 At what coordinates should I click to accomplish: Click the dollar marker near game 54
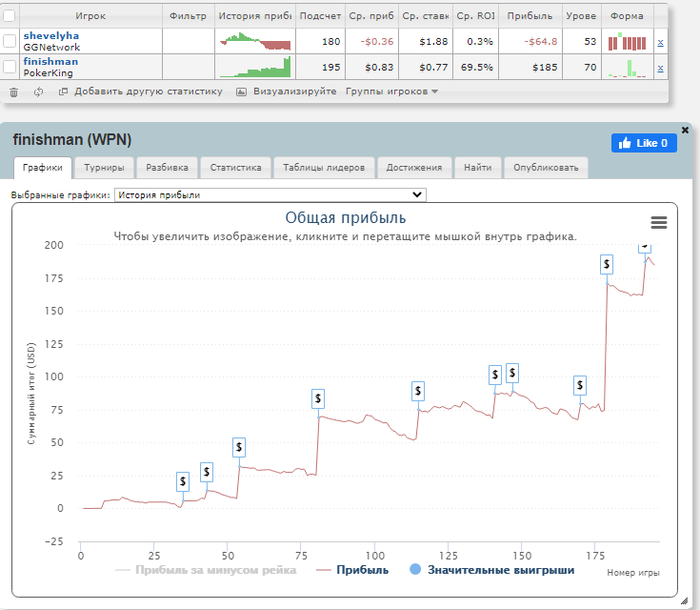coord(239,447)
